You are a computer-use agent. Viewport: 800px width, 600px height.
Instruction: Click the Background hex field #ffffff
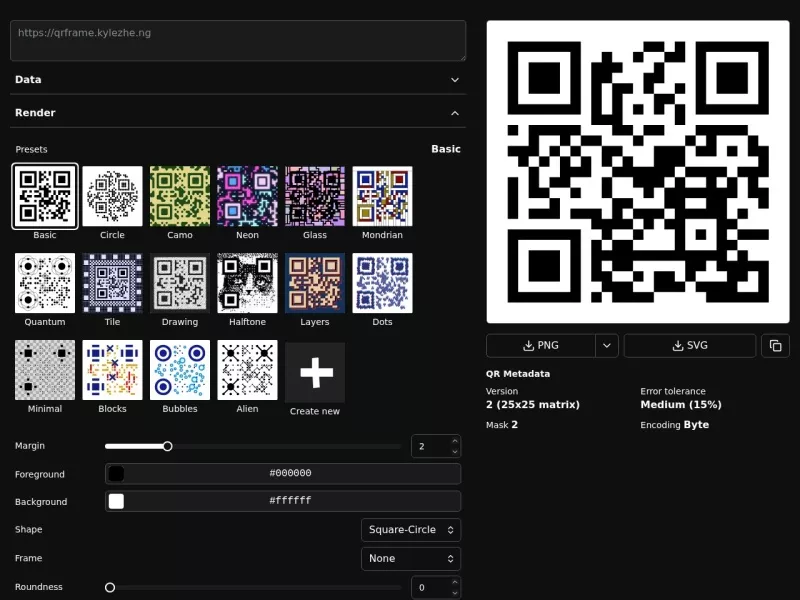(x=283, y=501)
